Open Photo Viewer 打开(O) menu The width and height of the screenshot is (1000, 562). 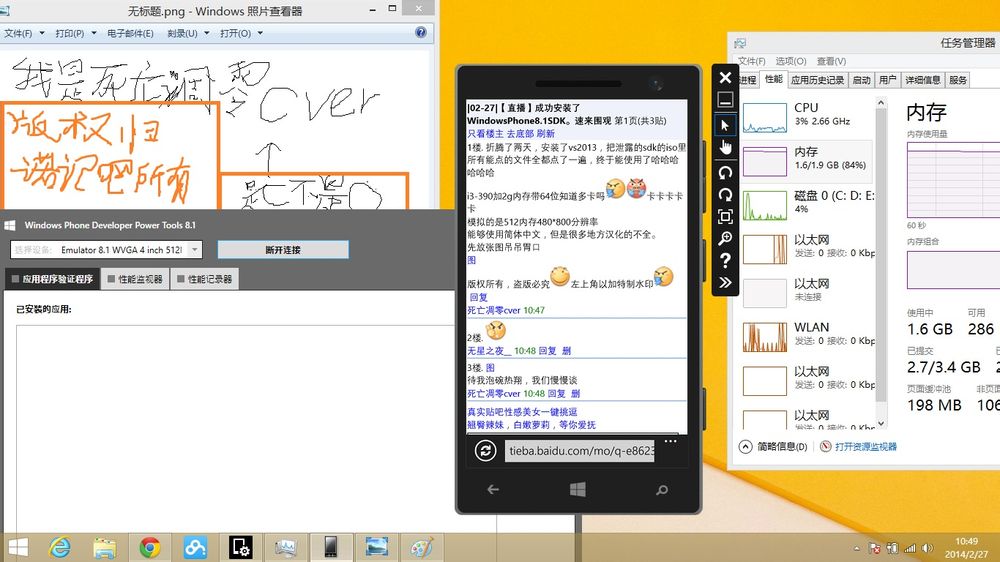(241, 33)
